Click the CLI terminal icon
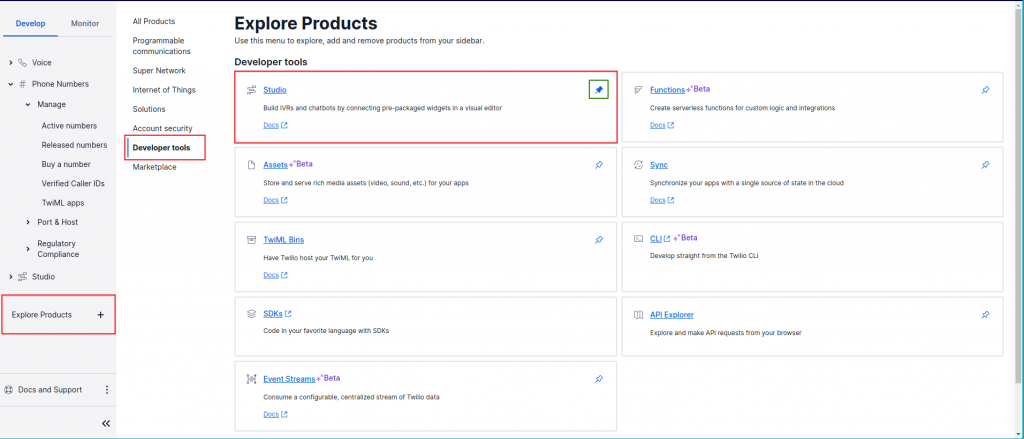Viewport: 1024px width, 439px height. click(x=638, y=239)
